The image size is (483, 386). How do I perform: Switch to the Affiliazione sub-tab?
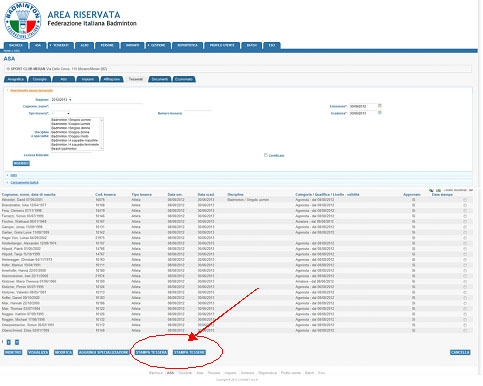coord(112,79)
